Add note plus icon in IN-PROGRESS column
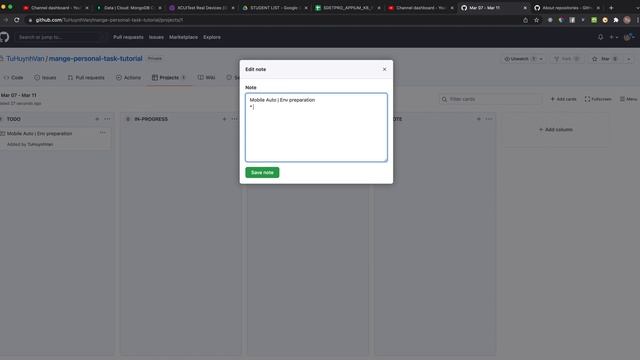 [x=224, y=119]
